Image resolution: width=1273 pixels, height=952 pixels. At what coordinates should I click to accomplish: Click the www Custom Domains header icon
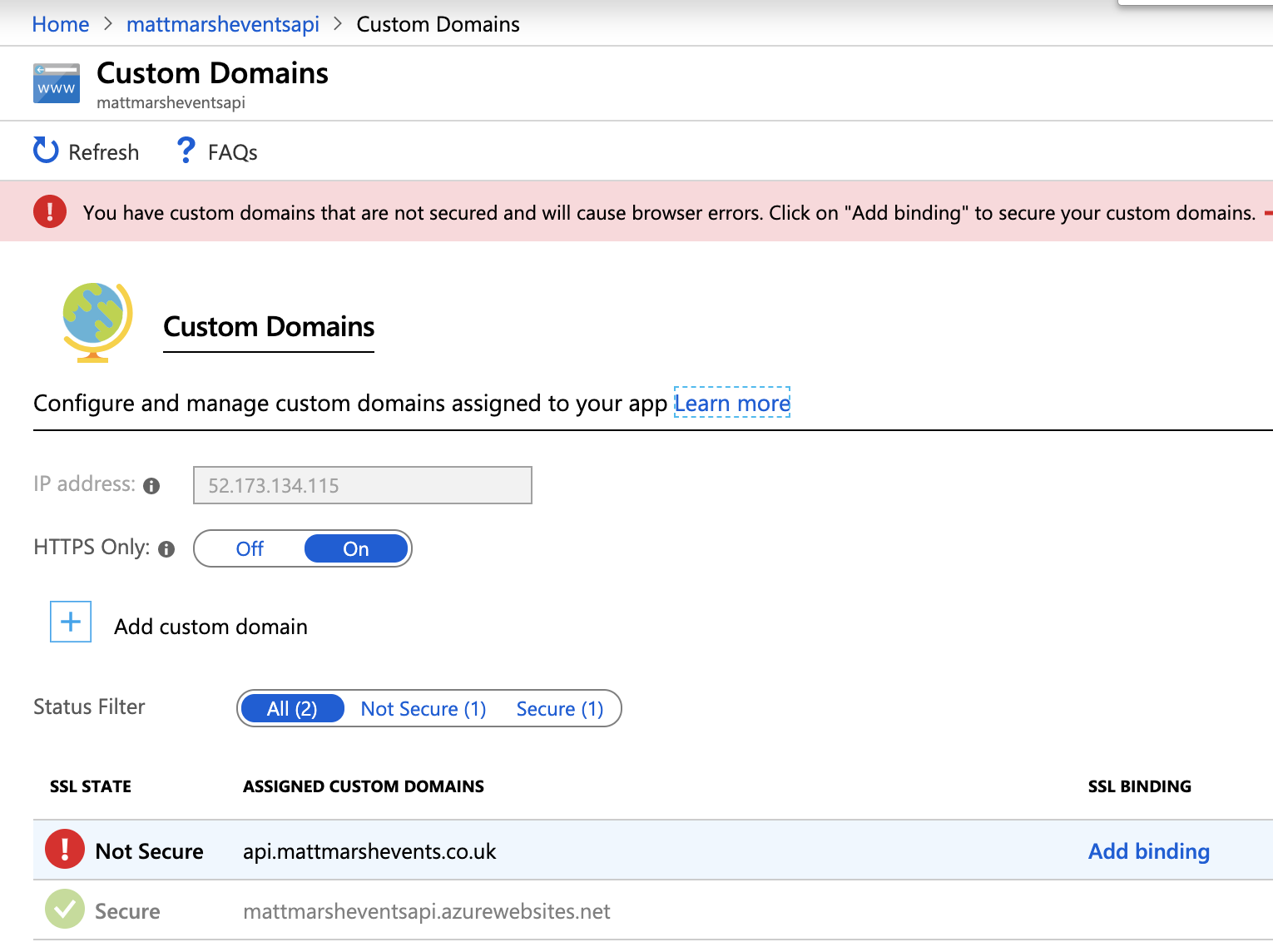[57, 84]
